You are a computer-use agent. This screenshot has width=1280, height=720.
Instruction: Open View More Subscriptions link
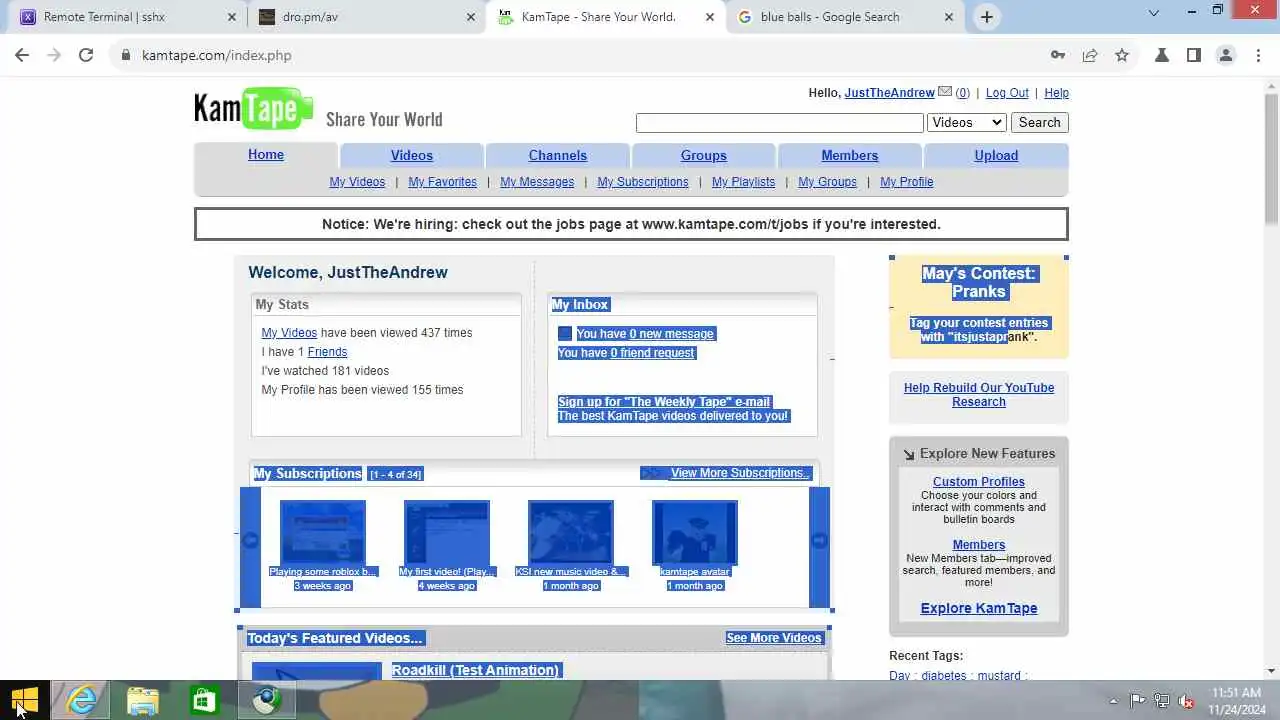(739, 473)
